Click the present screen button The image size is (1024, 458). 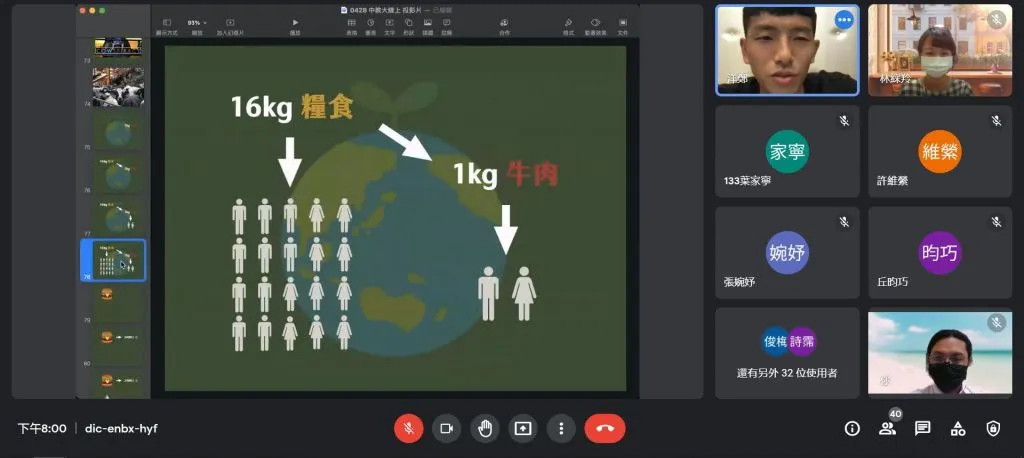coord(523,428)
